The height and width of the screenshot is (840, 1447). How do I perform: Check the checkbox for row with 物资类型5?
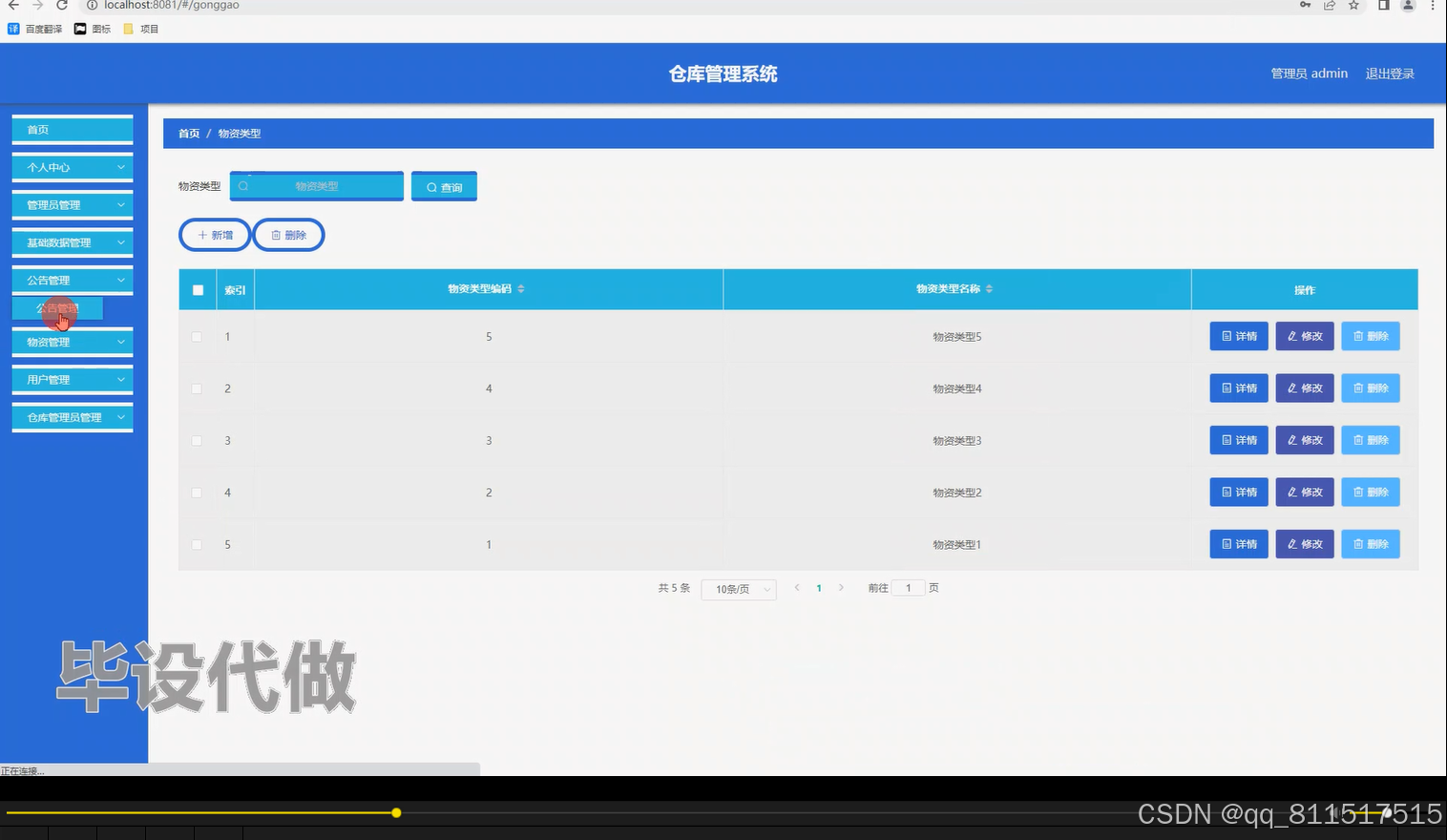(x=197, y=336)
